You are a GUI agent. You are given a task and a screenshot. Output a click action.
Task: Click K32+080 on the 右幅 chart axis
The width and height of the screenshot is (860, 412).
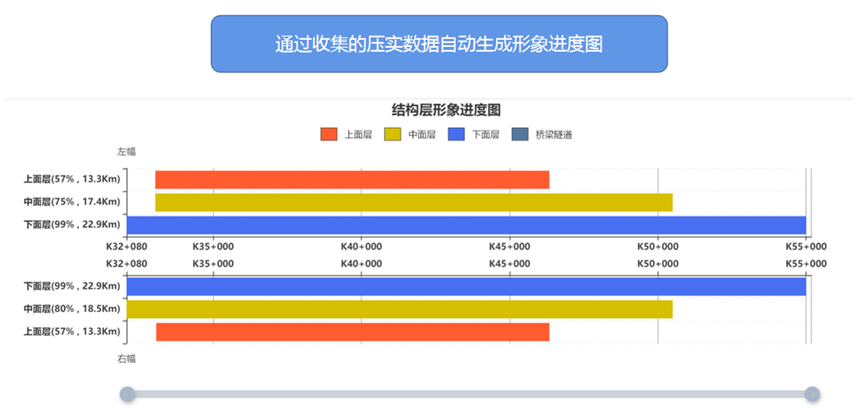127,264
